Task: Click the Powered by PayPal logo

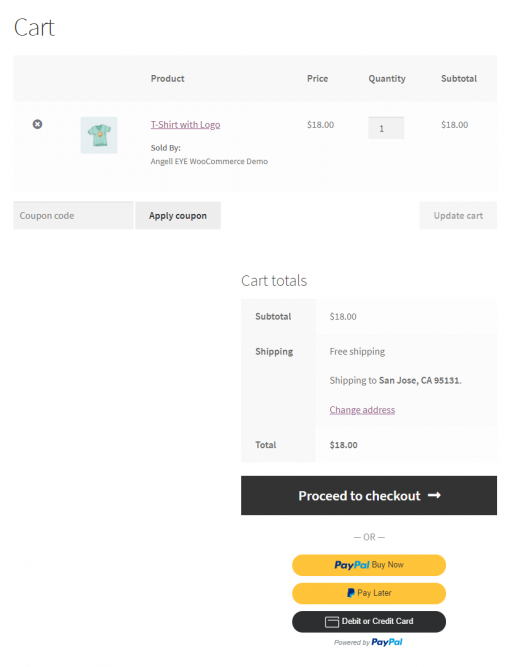Action: [387, 642]
